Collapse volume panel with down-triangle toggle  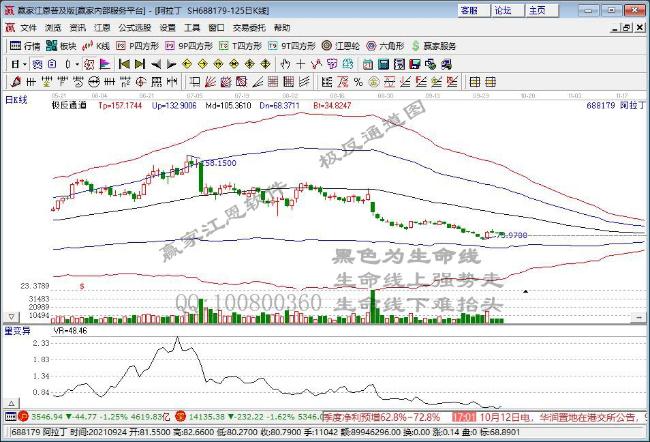point(12,317)
